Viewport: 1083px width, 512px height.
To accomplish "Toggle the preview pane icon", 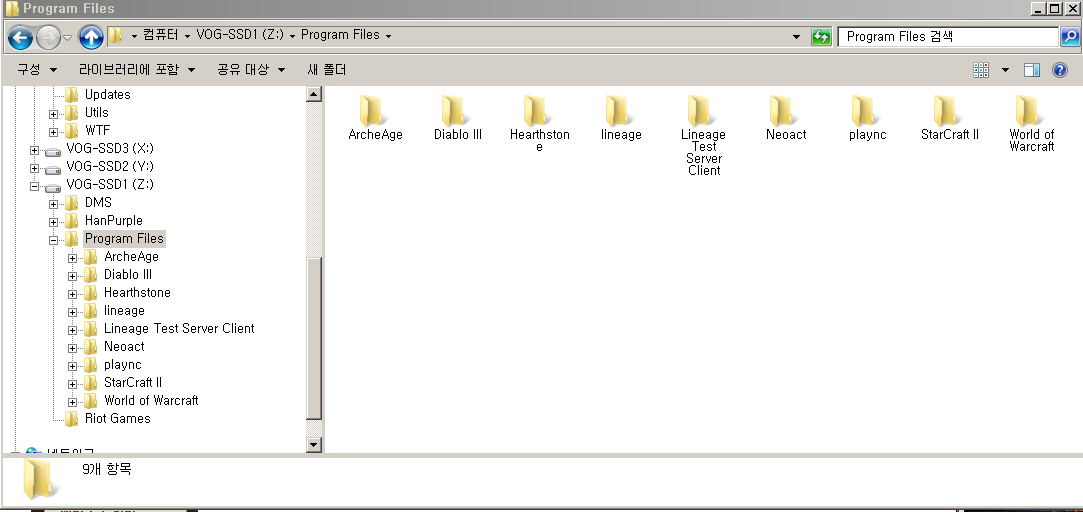I will pyautogui.click(x=1032, y=70).
